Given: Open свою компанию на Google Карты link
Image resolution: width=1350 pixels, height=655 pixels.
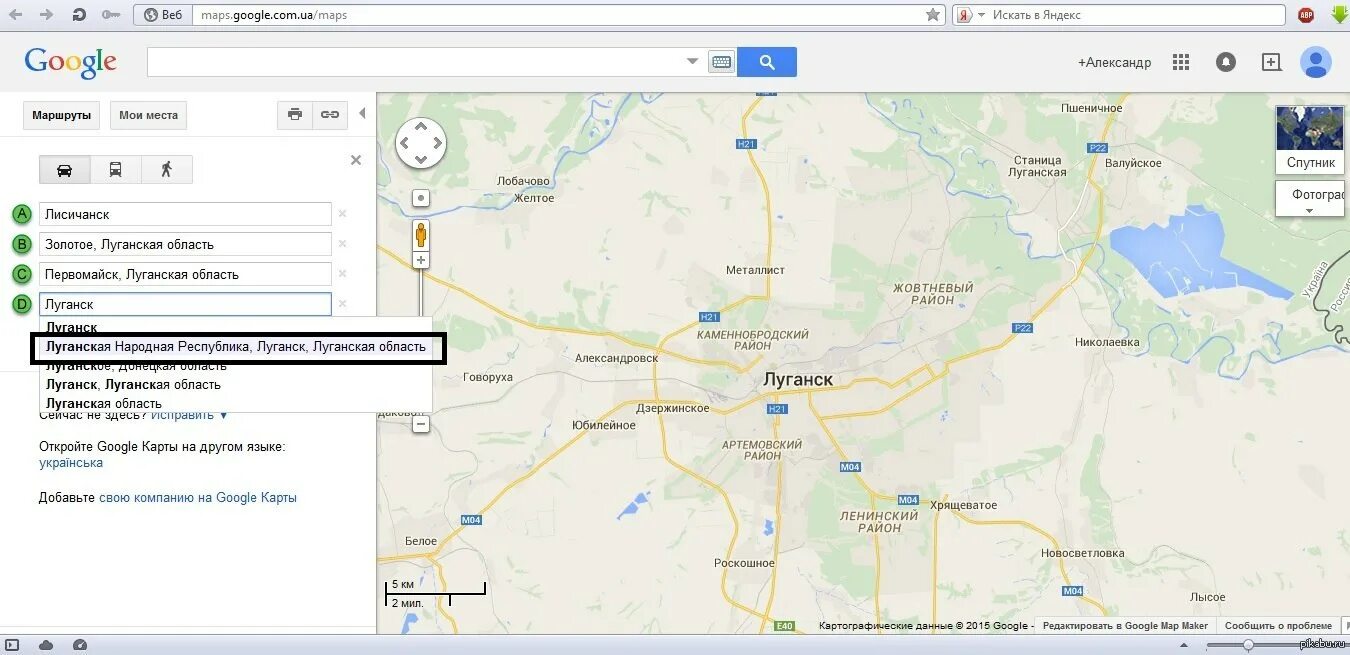Looking at the screenshot, I should tap(198, 497).
